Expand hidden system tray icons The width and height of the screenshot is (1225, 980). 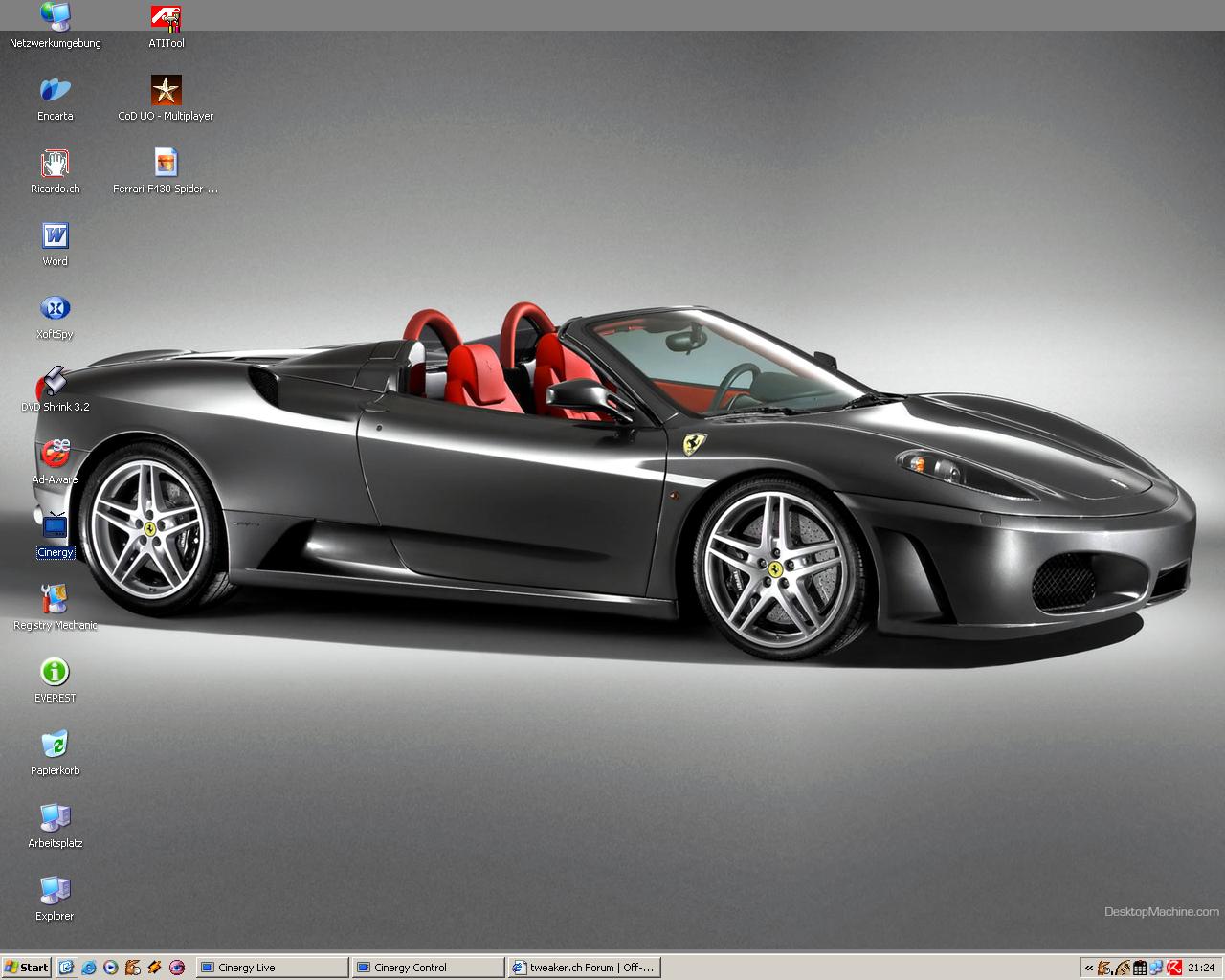click(1089, 968)
